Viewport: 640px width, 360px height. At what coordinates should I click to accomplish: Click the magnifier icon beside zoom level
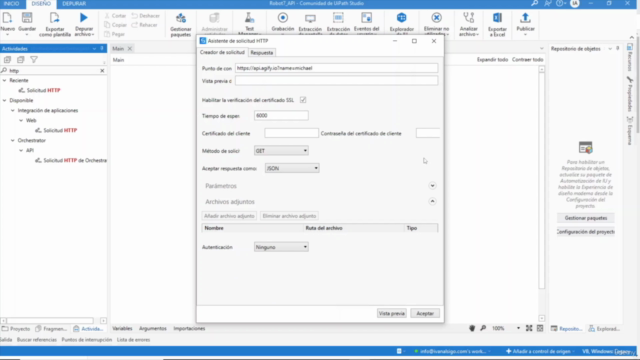(483, 328)
